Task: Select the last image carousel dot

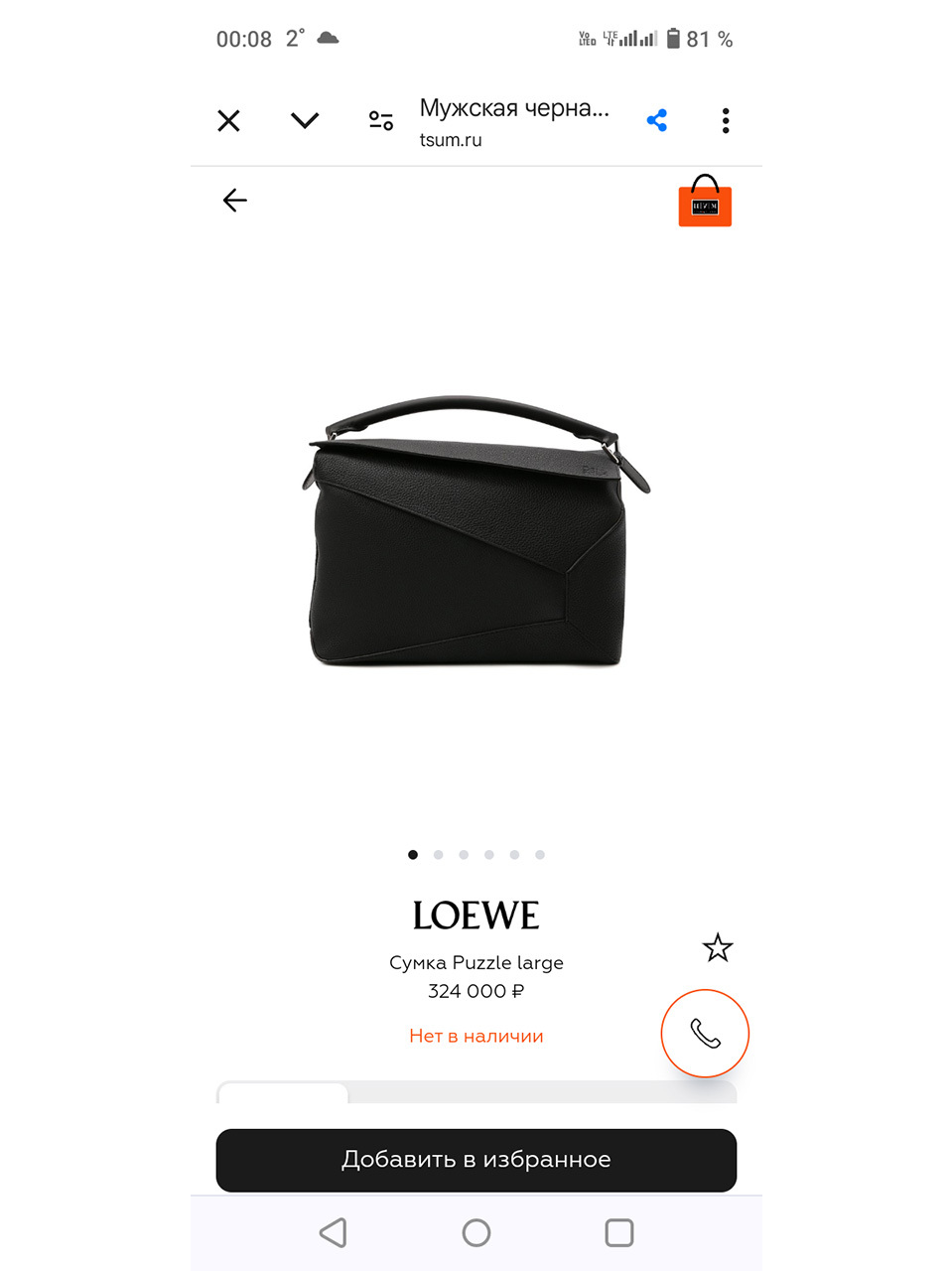Action: [x=540, y=854]
